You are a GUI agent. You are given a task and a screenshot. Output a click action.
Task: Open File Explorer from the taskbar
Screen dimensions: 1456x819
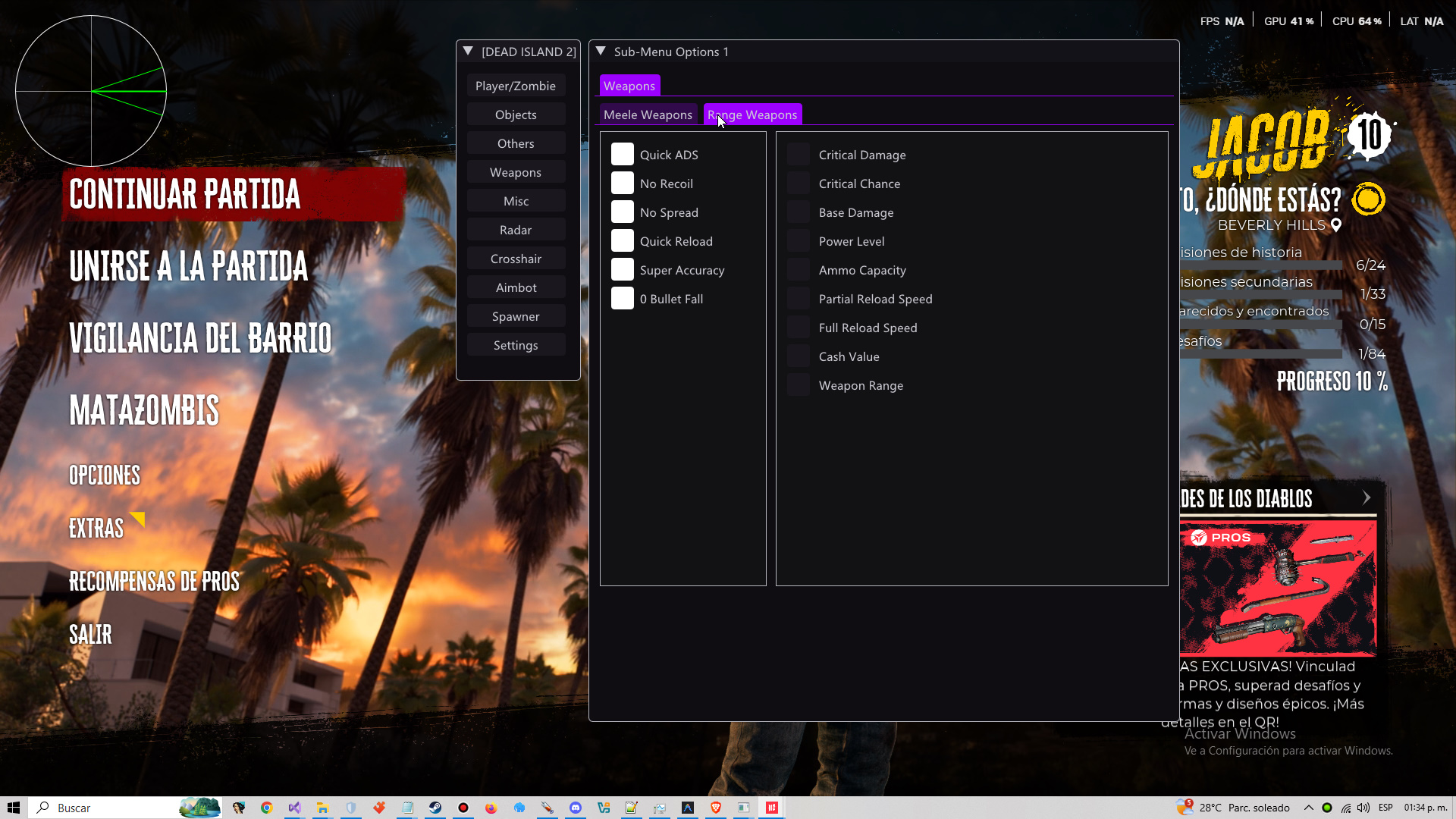(x=322, y=808)
